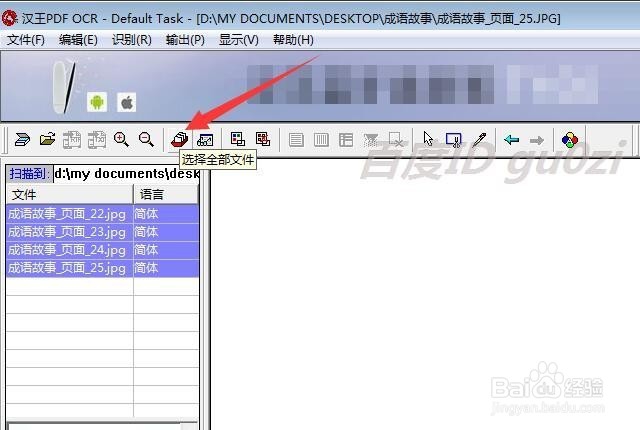Click the greyed horizontal-lines region icon
The width and height of the screenshot is (640, 430).
296,140
